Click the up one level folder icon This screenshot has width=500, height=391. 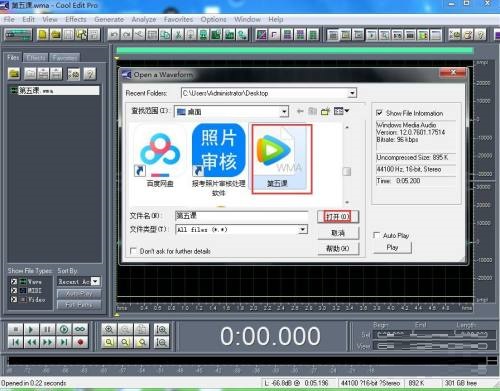312,111
